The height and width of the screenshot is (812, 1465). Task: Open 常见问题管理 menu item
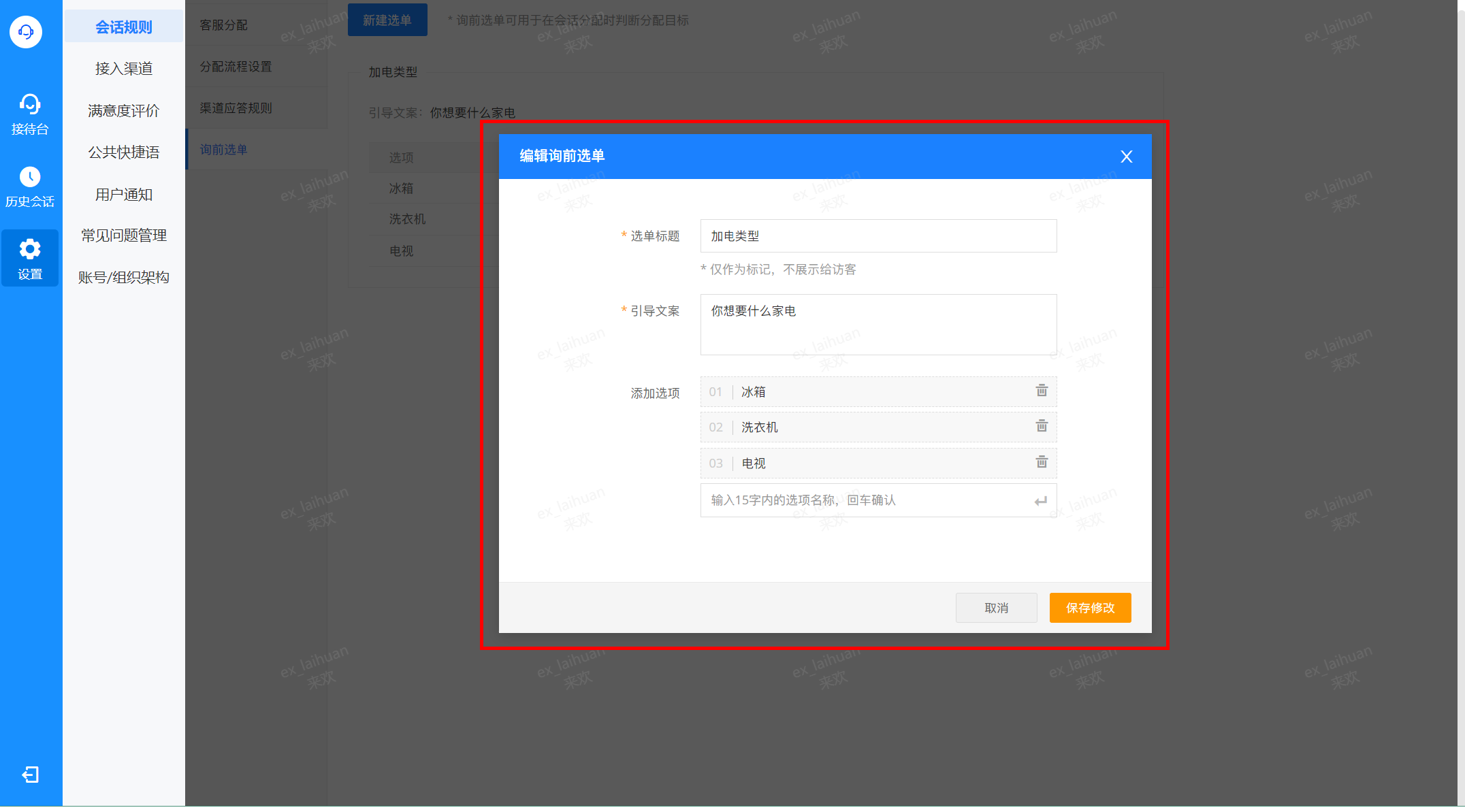(124, 236)
